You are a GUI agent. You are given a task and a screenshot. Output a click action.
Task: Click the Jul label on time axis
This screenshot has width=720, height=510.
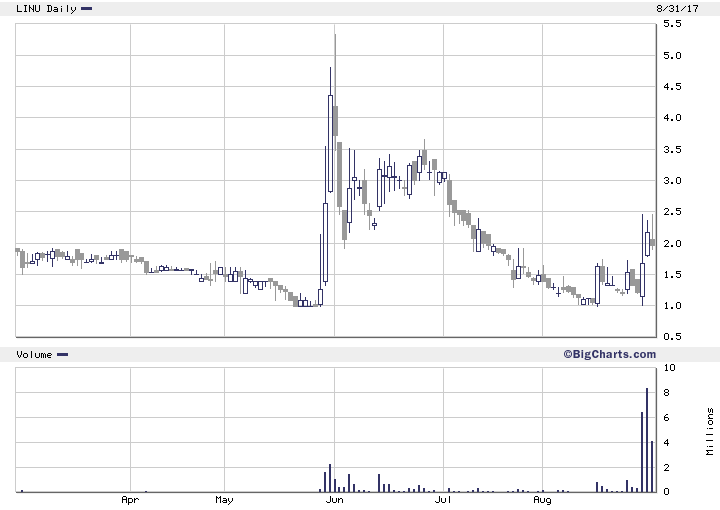pos(443,500)
